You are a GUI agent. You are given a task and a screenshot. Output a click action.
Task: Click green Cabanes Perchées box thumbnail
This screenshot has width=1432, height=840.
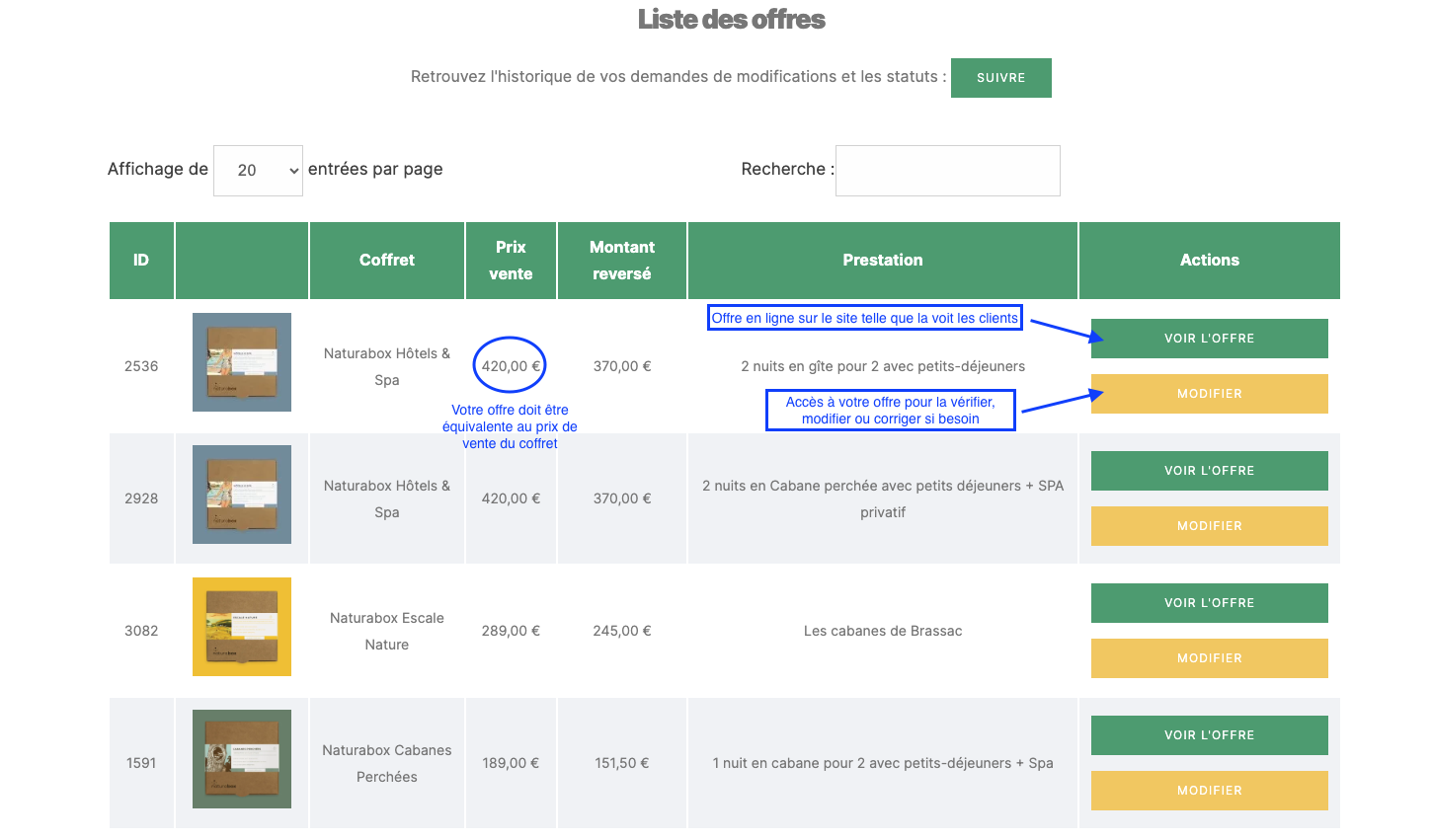(242, 759)
